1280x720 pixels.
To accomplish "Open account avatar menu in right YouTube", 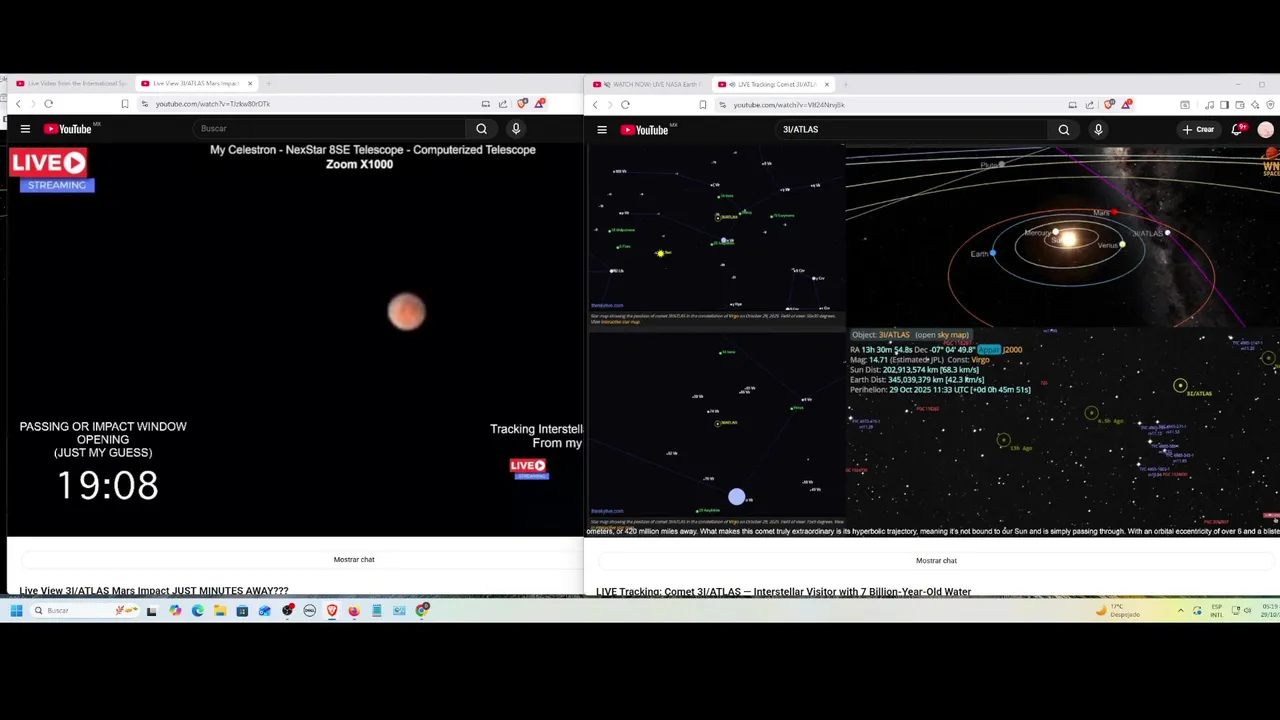I will 1266,130.
